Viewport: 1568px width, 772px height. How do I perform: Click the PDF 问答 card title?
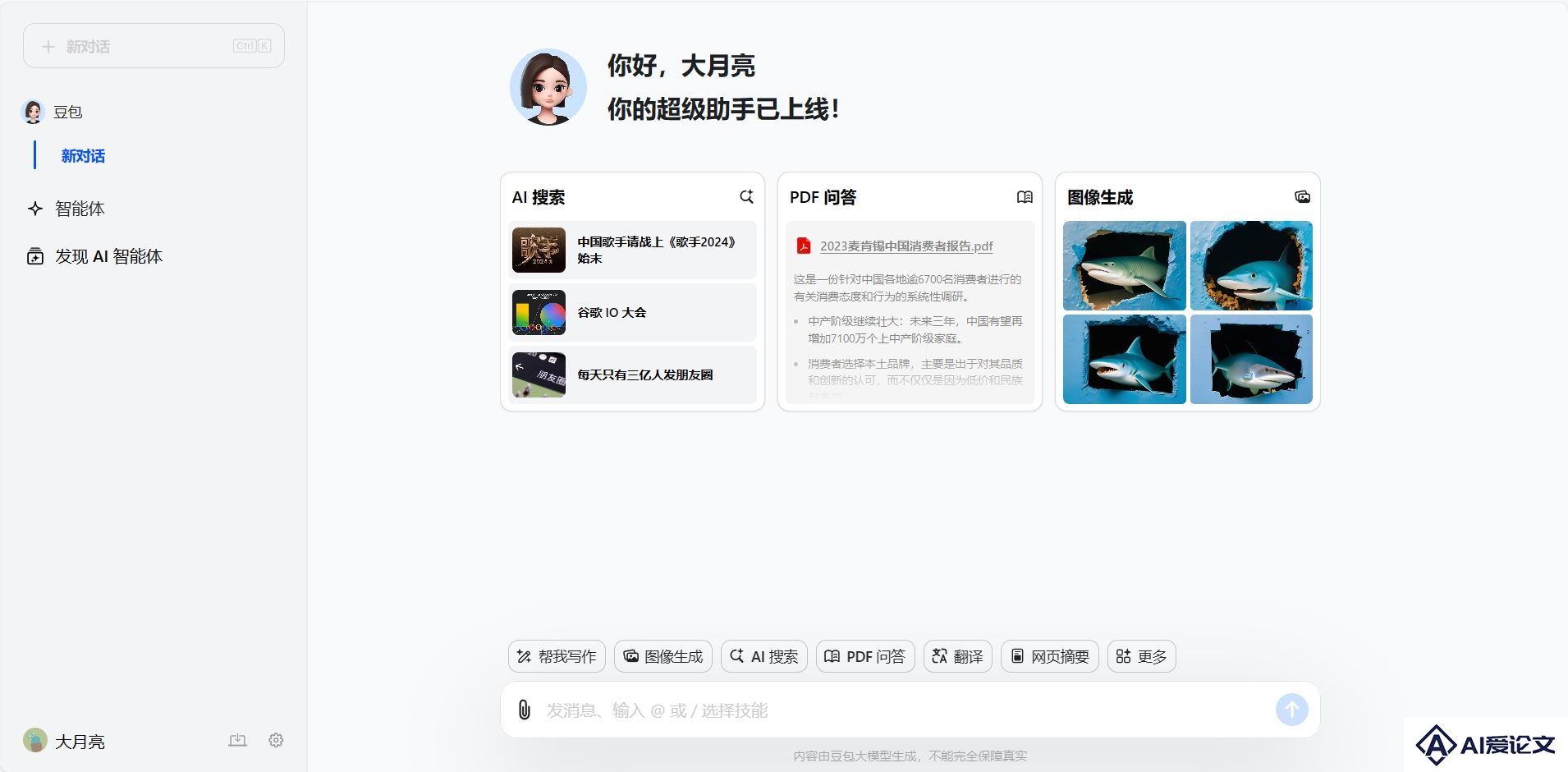click(823, 197)
